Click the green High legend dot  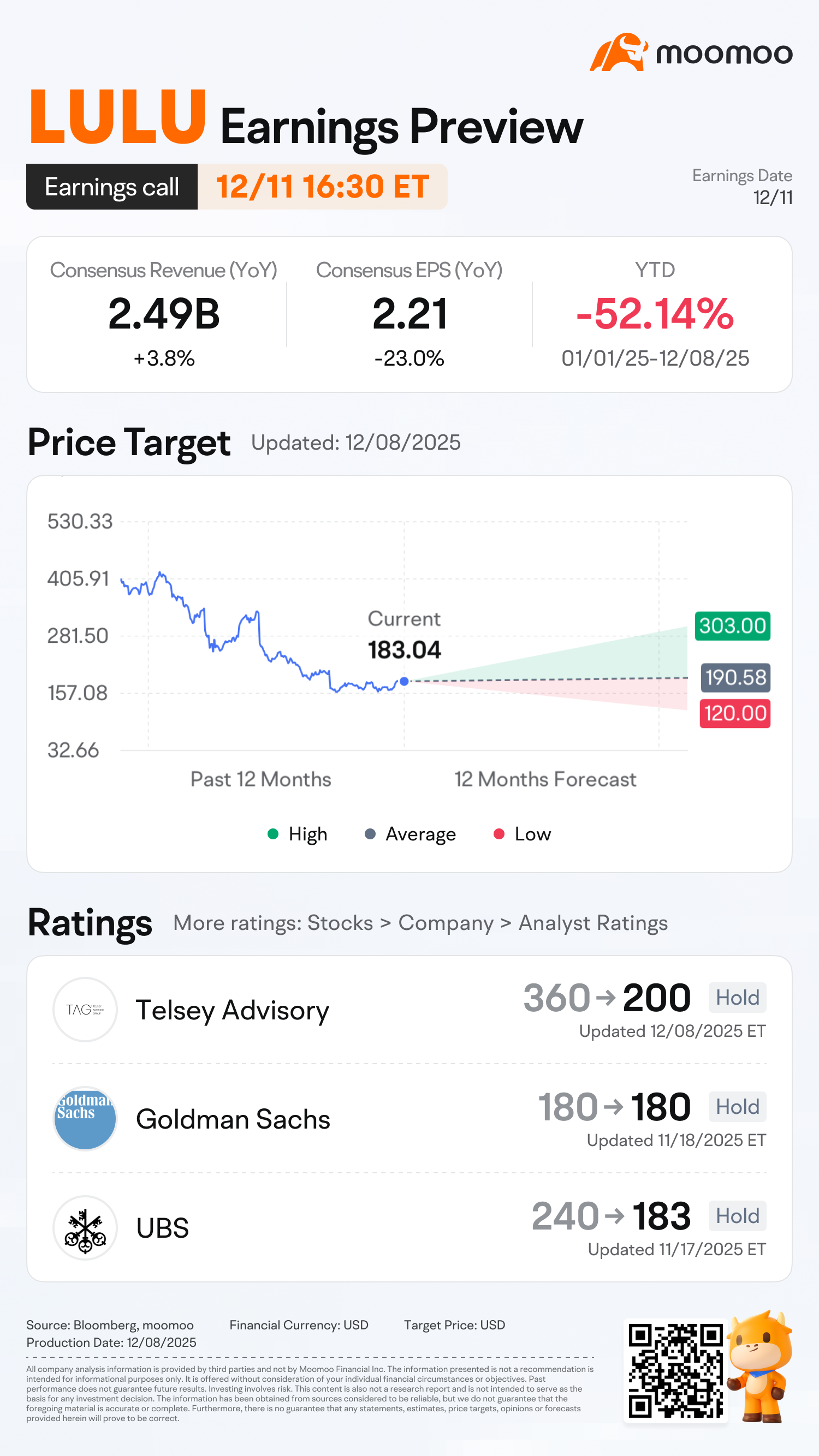coord(272,834)
